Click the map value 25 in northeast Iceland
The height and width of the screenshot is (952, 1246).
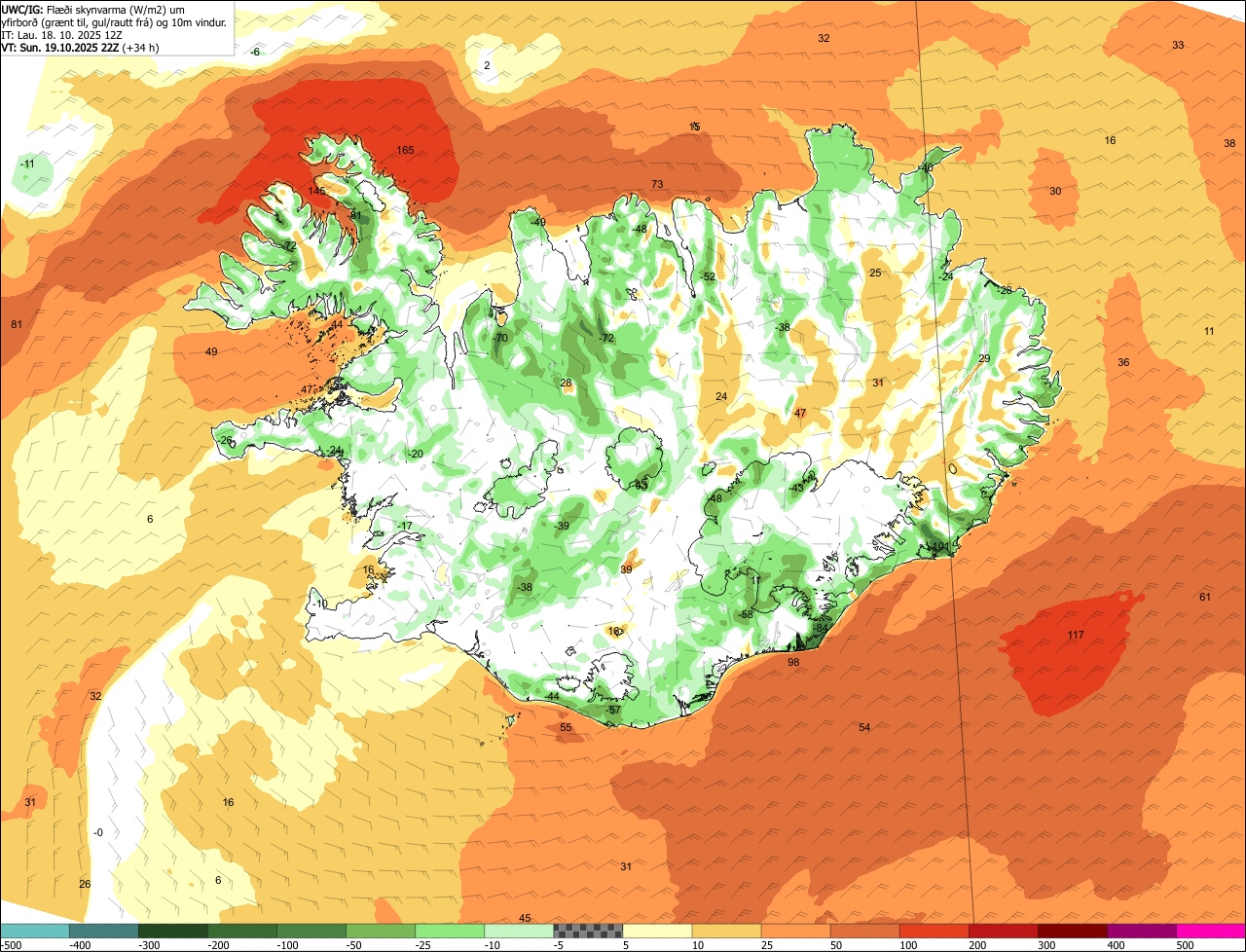tap(875, 273)
